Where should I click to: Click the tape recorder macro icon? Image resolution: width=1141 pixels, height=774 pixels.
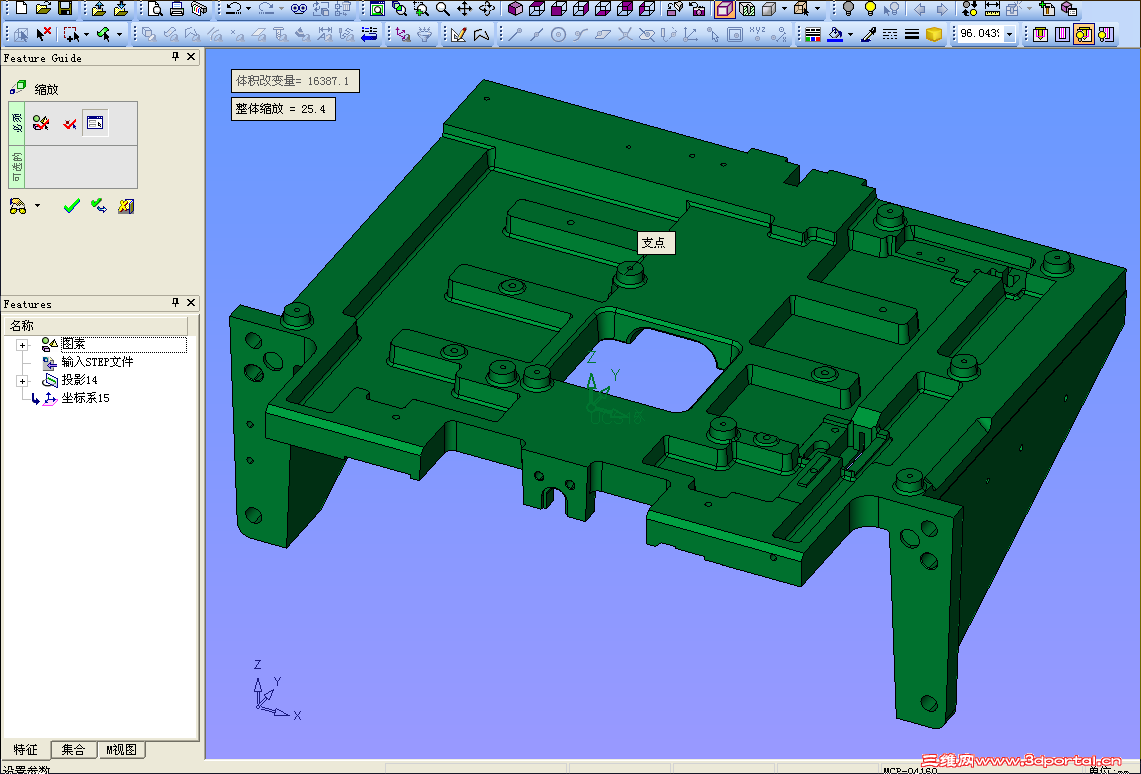pos(299,9)
